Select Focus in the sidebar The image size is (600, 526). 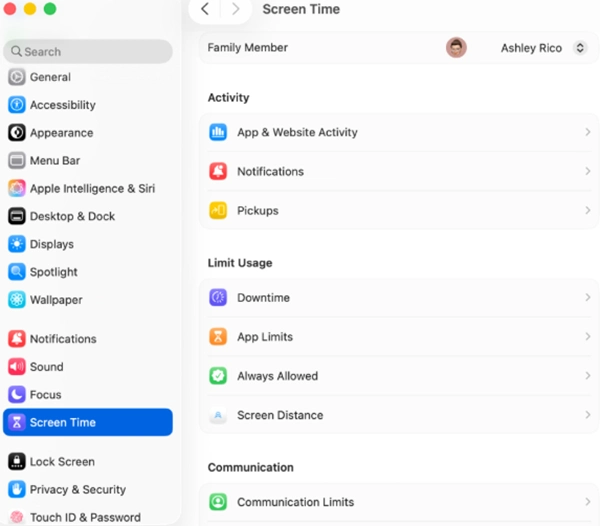pos(88,394)
